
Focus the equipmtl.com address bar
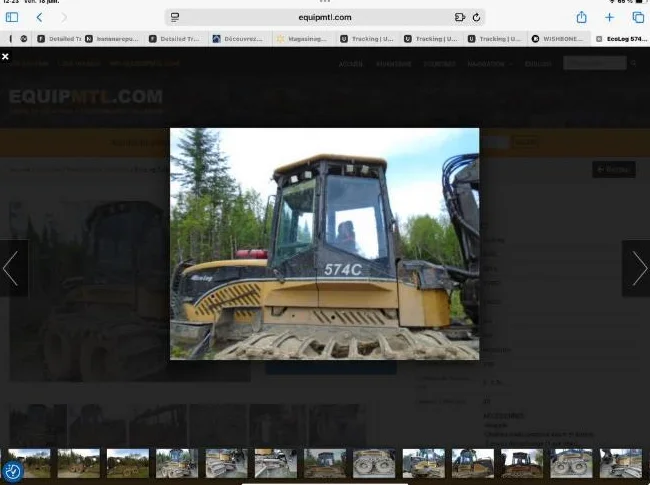[325, 17]
